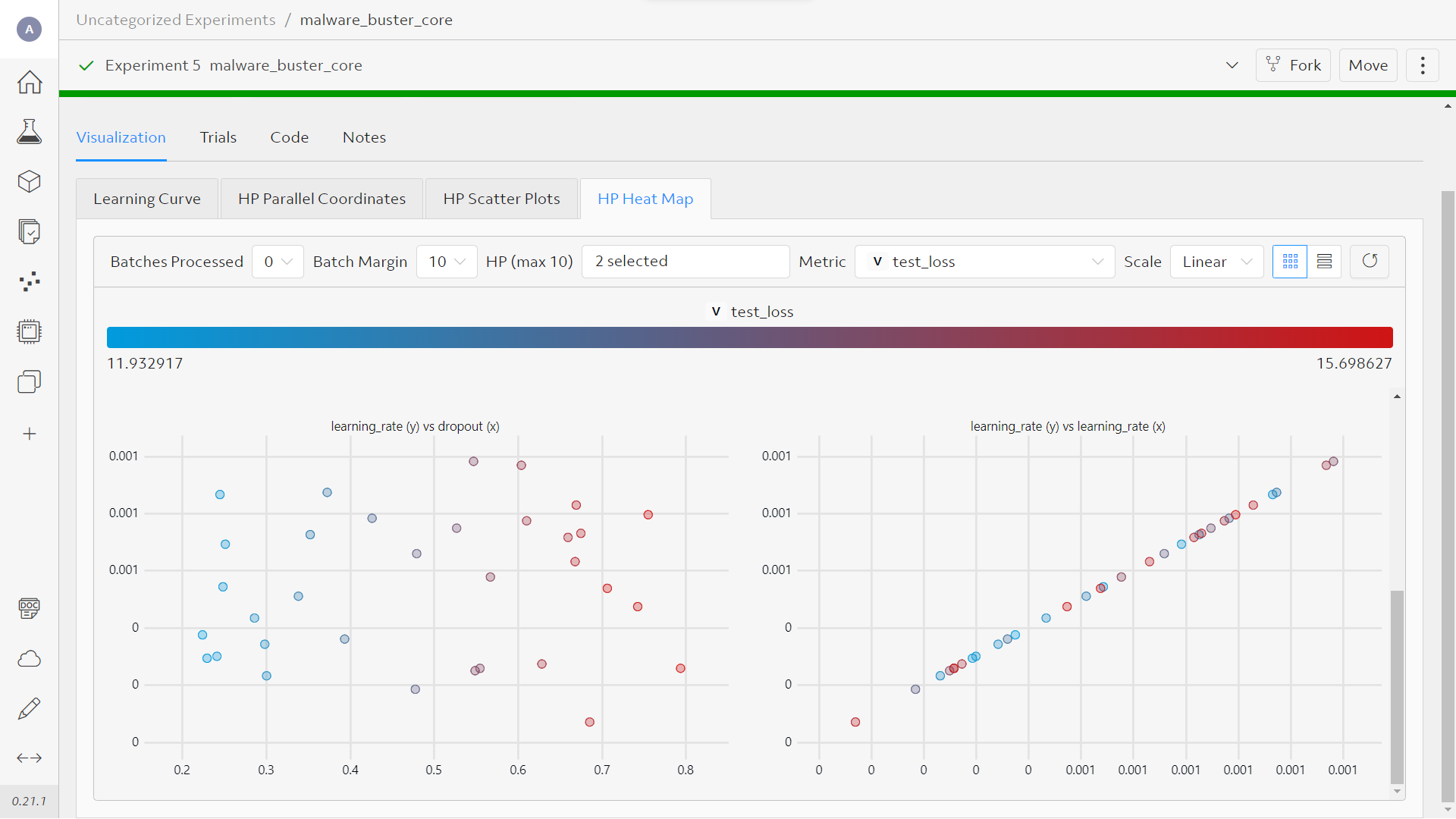Switch to the Trials tab
1456x819 pixels.
(218, 137)
